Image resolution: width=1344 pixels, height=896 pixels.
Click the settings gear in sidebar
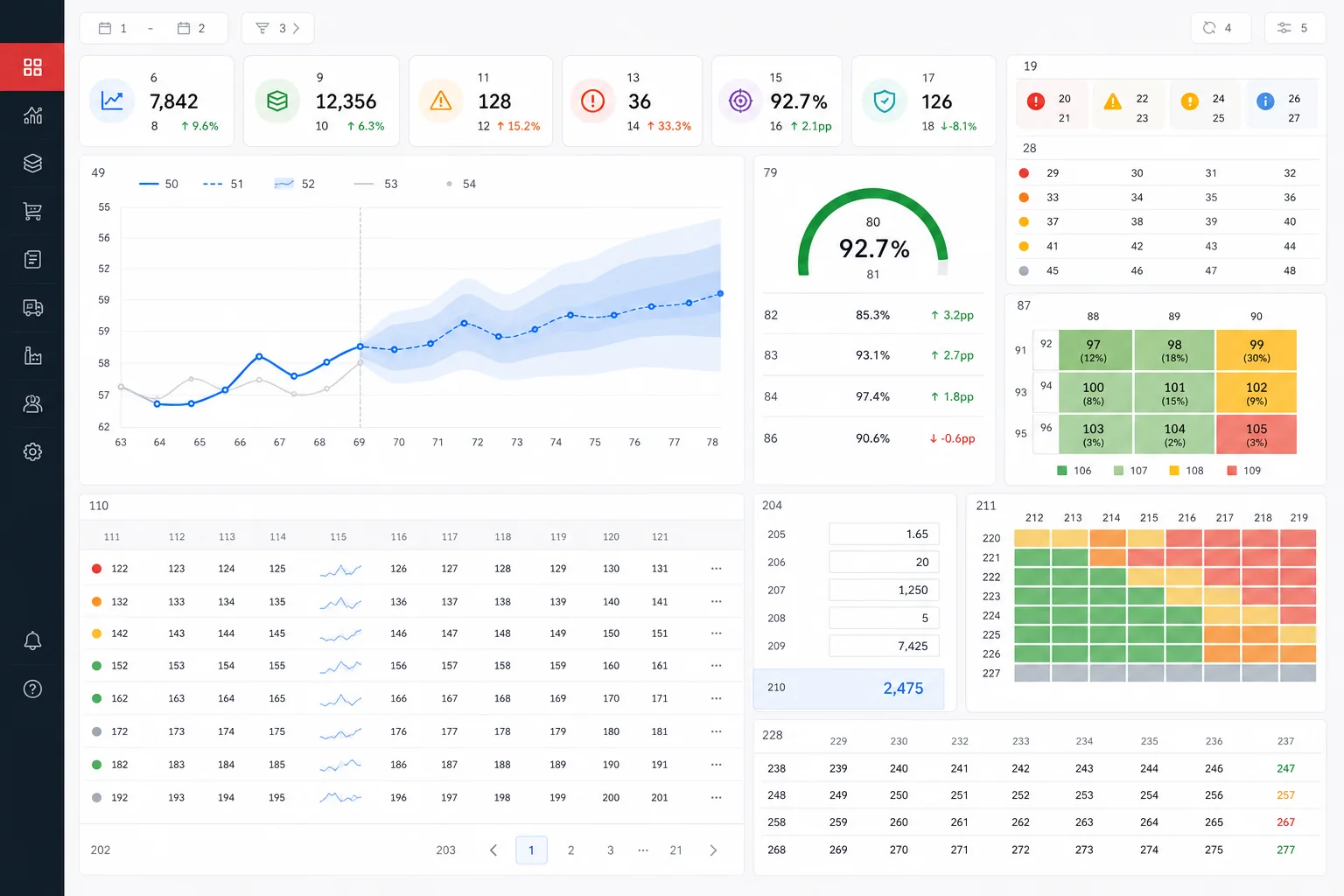[32, 452]
